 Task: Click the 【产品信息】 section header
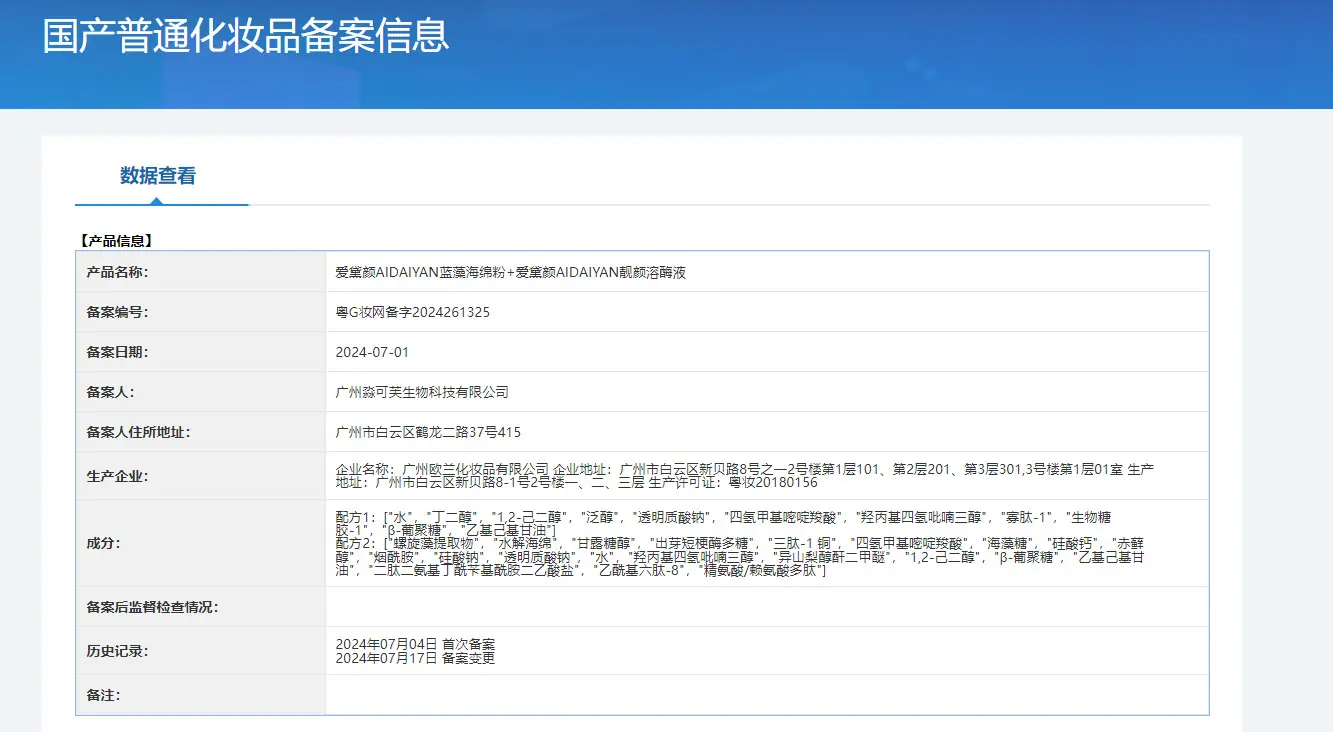tap(115, 241)
